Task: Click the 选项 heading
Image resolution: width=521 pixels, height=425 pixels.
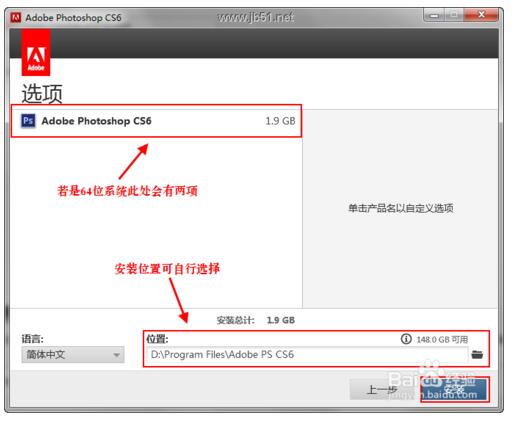Action: pos(42,94)
